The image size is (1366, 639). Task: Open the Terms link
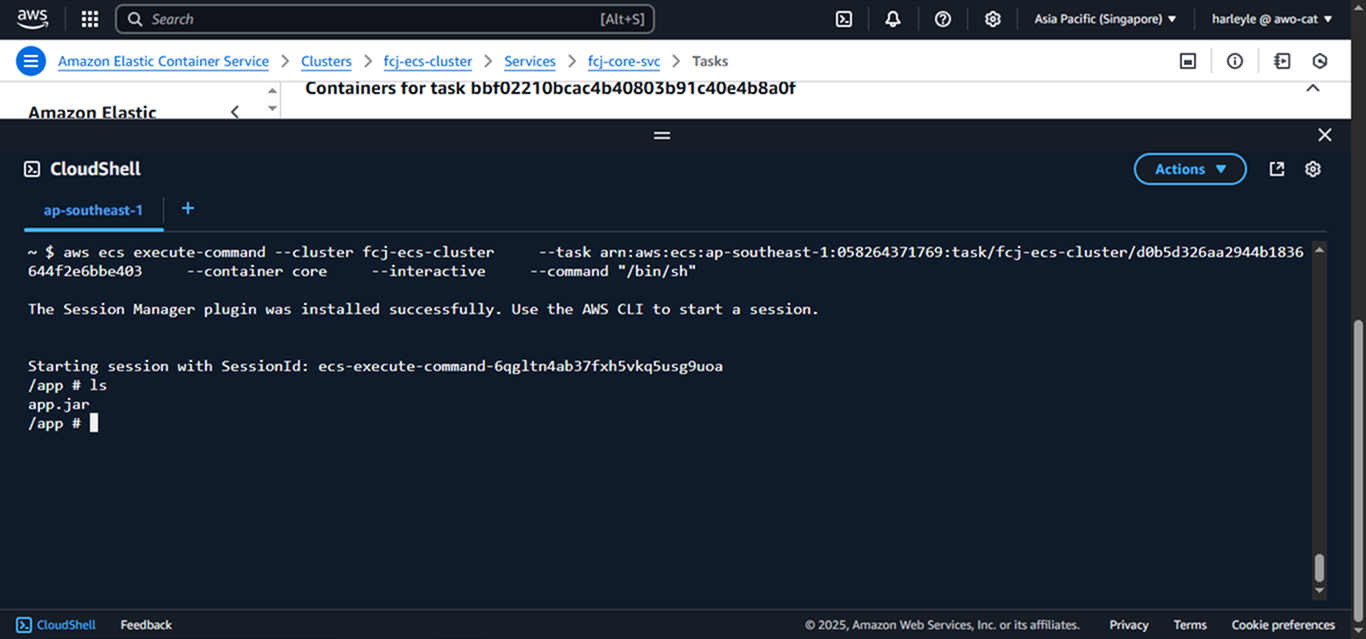[1190, 625]
